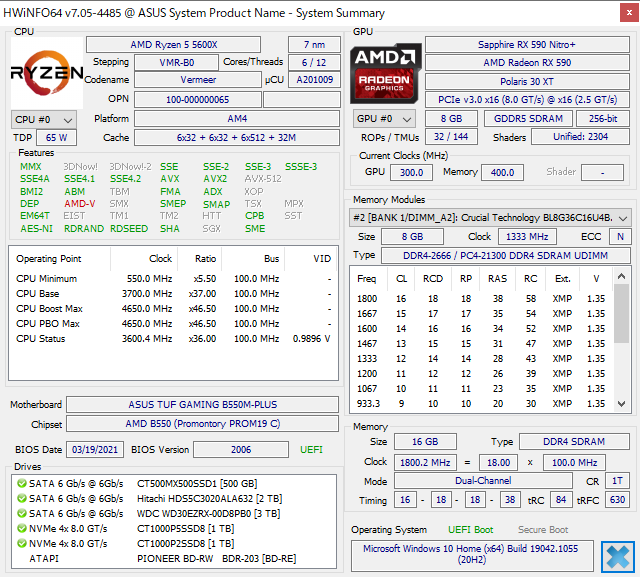The width and height of the screenshot is (640, 577).
Task: Click green check icon for CT500MX500SSD1 drive
Action: 22,484
